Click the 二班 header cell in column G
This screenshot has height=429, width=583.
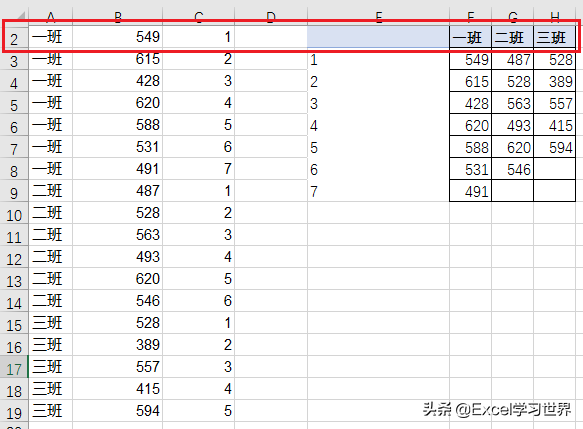click(x=512, y=37)
